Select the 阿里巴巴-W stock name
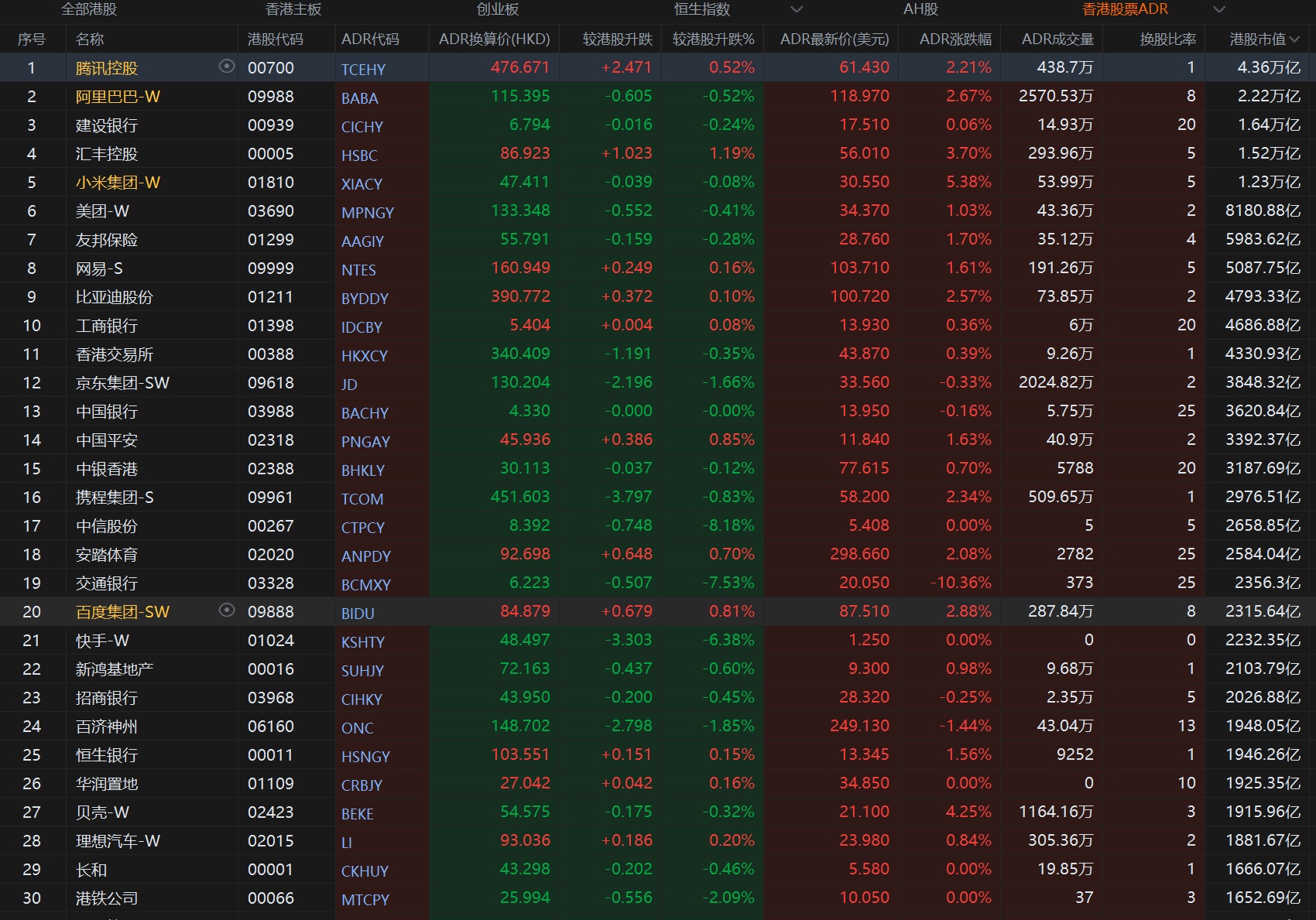1316x920 pixels. click(x=118, y=97)
